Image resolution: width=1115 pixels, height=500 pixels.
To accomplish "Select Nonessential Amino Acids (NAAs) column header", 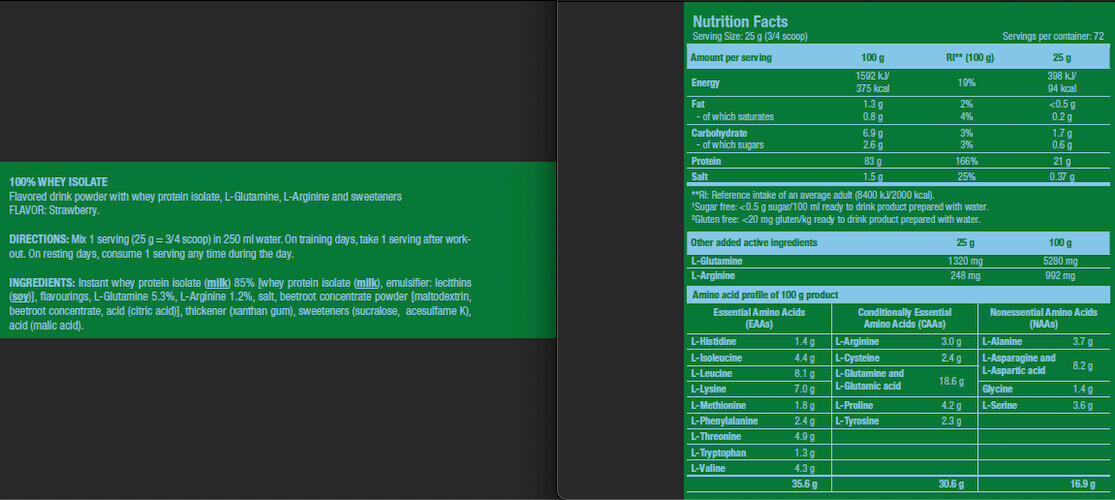I will click(x=1045, y=317).
